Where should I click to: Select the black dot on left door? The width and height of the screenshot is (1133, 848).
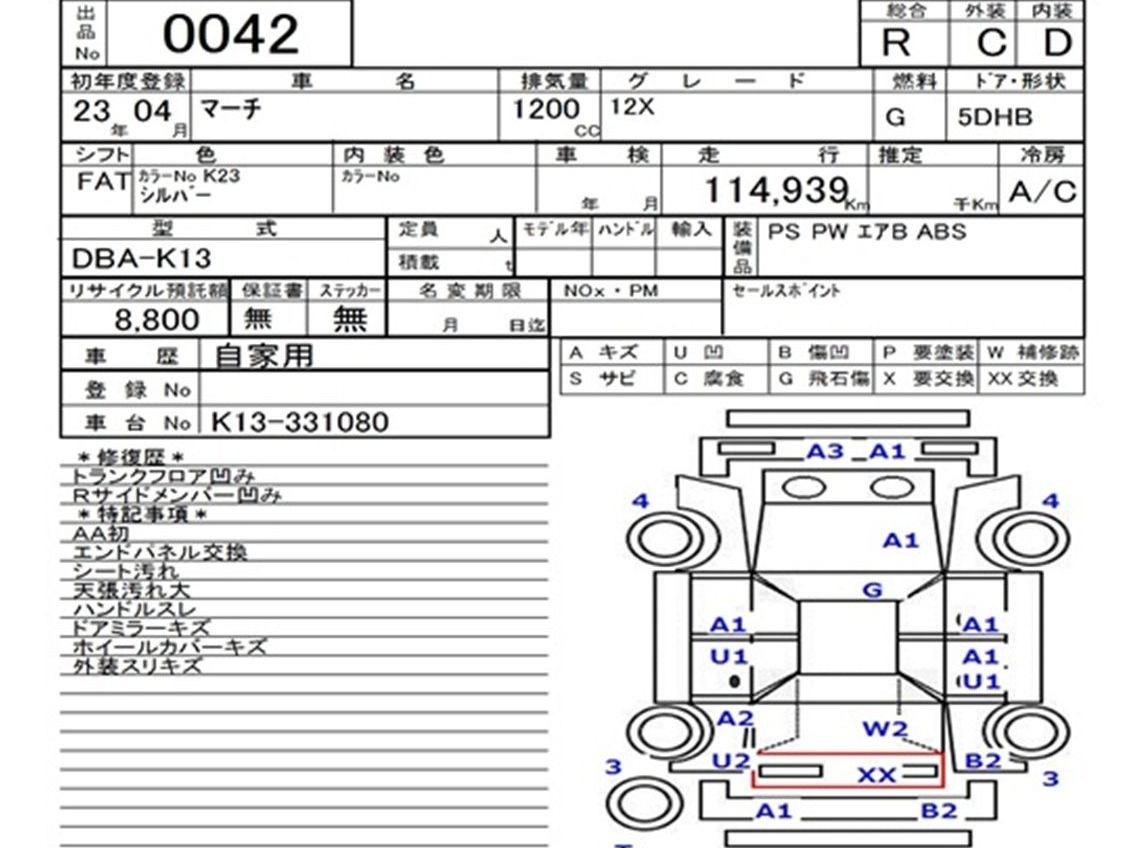tap(735, 681)
